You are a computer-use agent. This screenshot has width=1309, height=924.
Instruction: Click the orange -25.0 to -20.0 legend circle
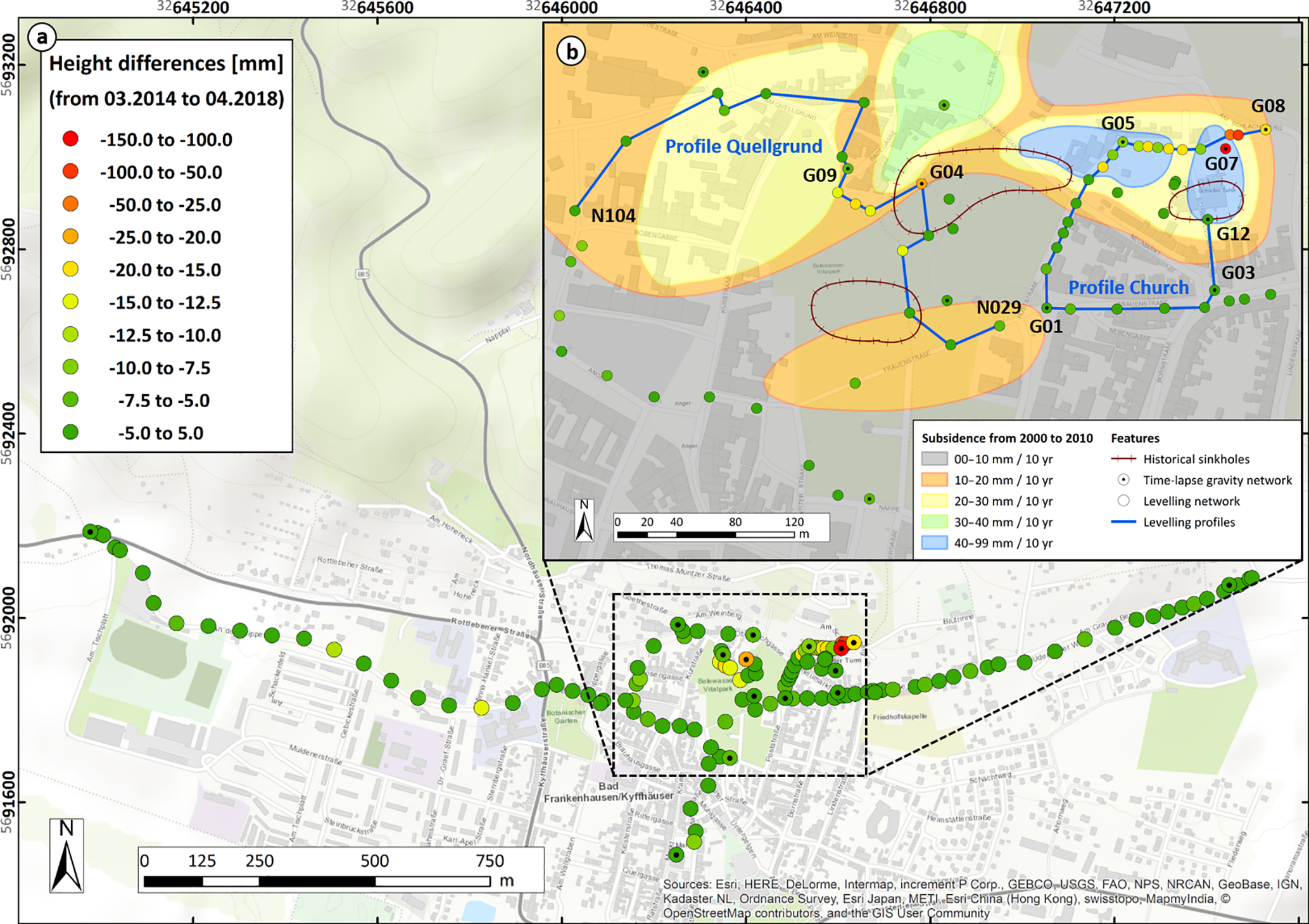(x=71, y=237)
